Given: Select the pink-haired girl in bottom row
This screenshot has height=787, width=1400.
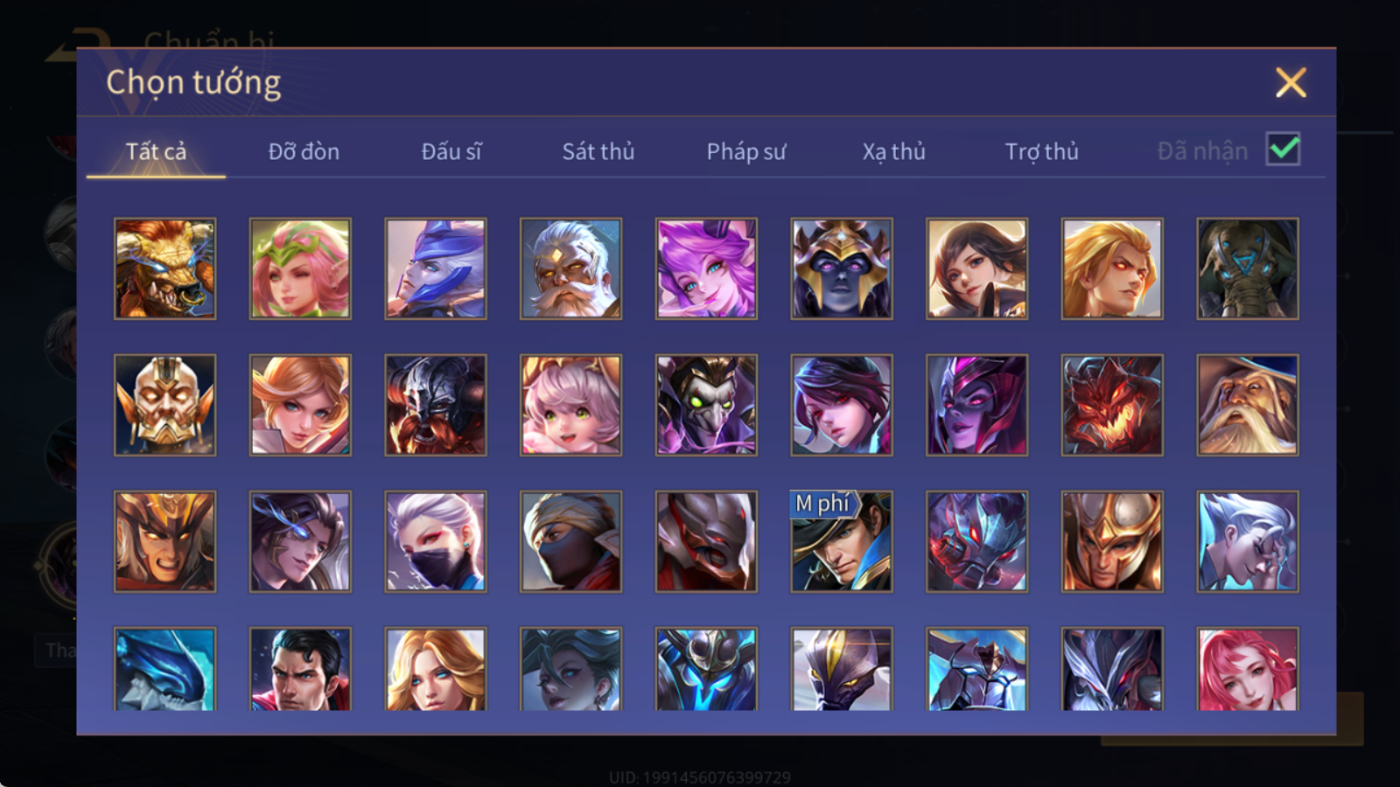Looking at the screenshot, I should [1248, 669].
